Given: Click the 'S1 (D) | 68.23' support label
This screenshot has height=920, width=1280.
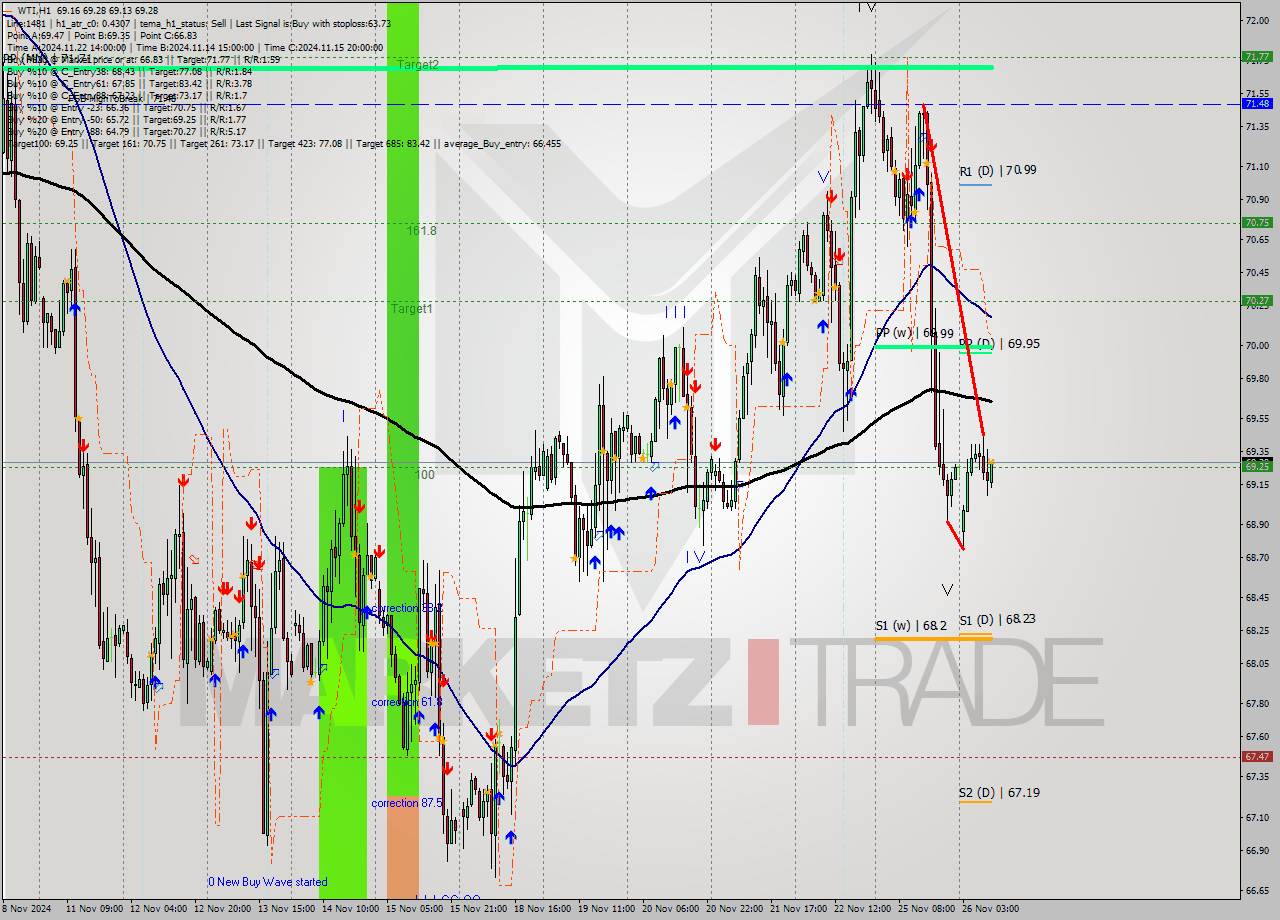Looking at the screenshot, I should (x=997, y=619).
